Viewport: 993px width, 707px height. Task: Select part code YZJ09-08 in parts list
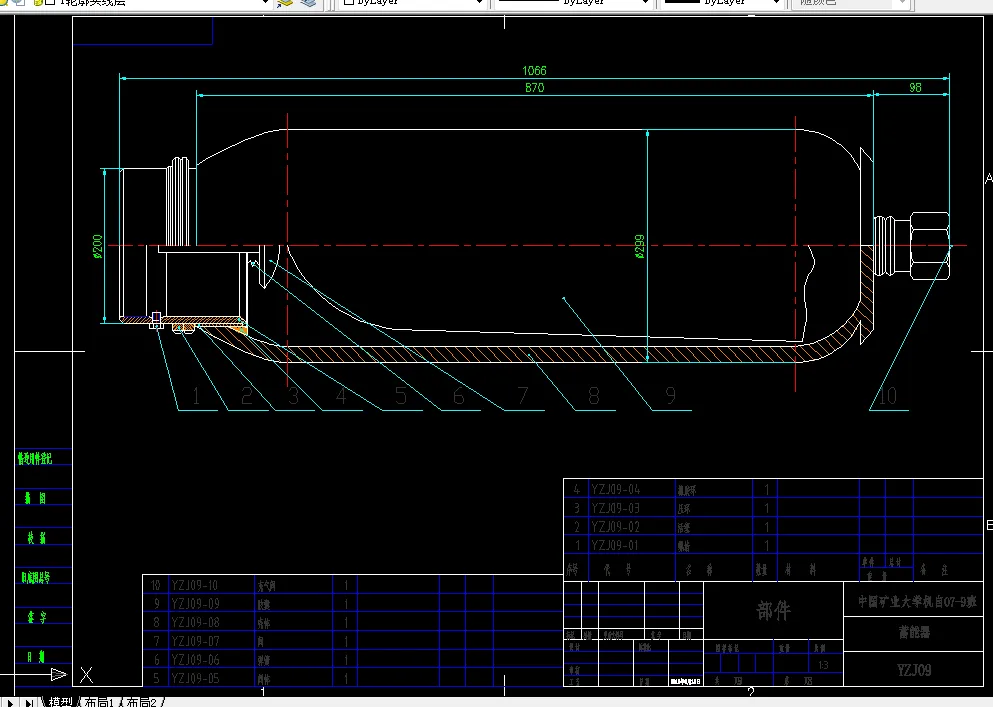(195, 622)
